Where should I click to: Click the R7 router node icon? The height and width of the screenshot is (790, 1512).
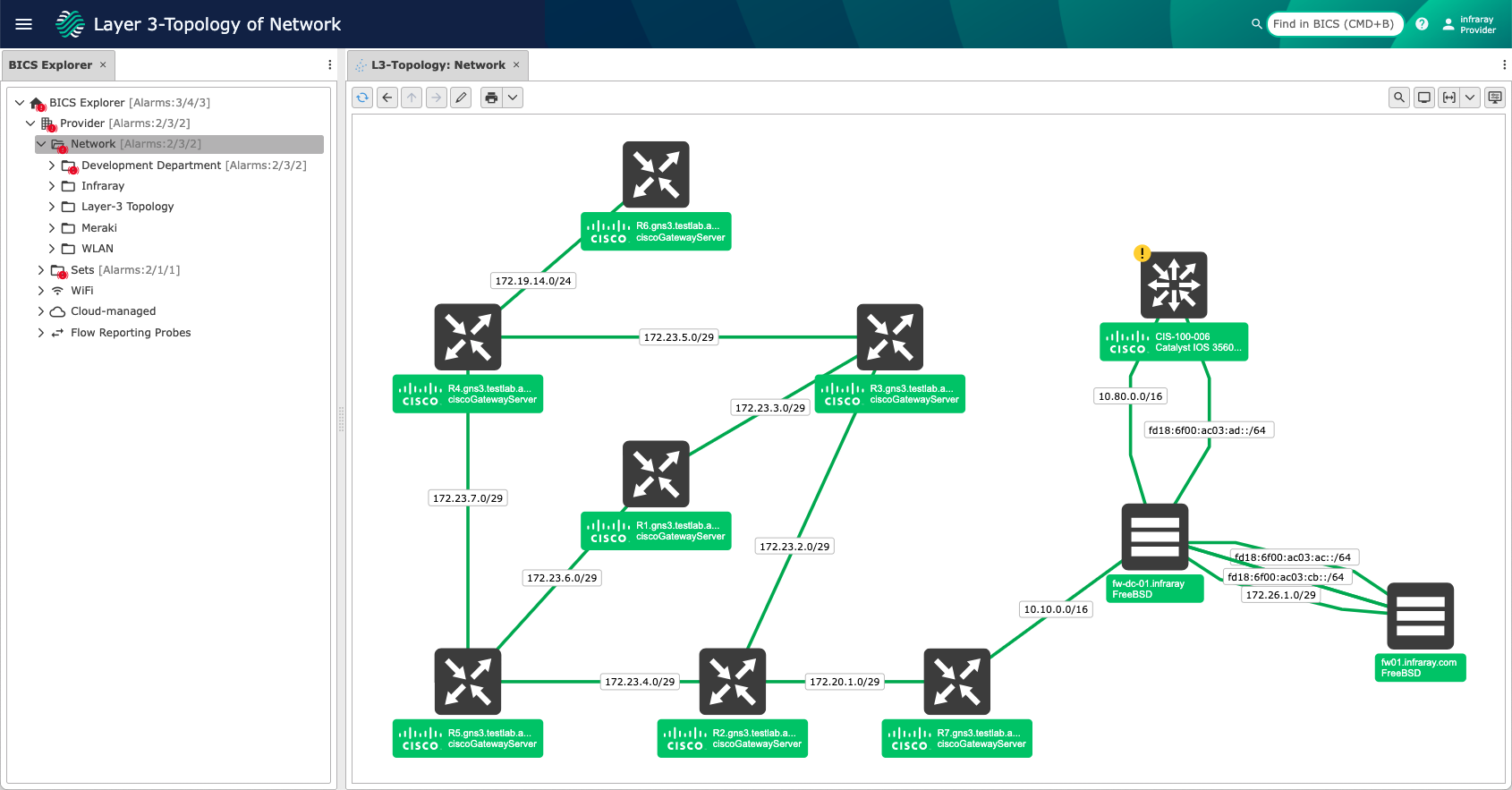pos(957,682)
